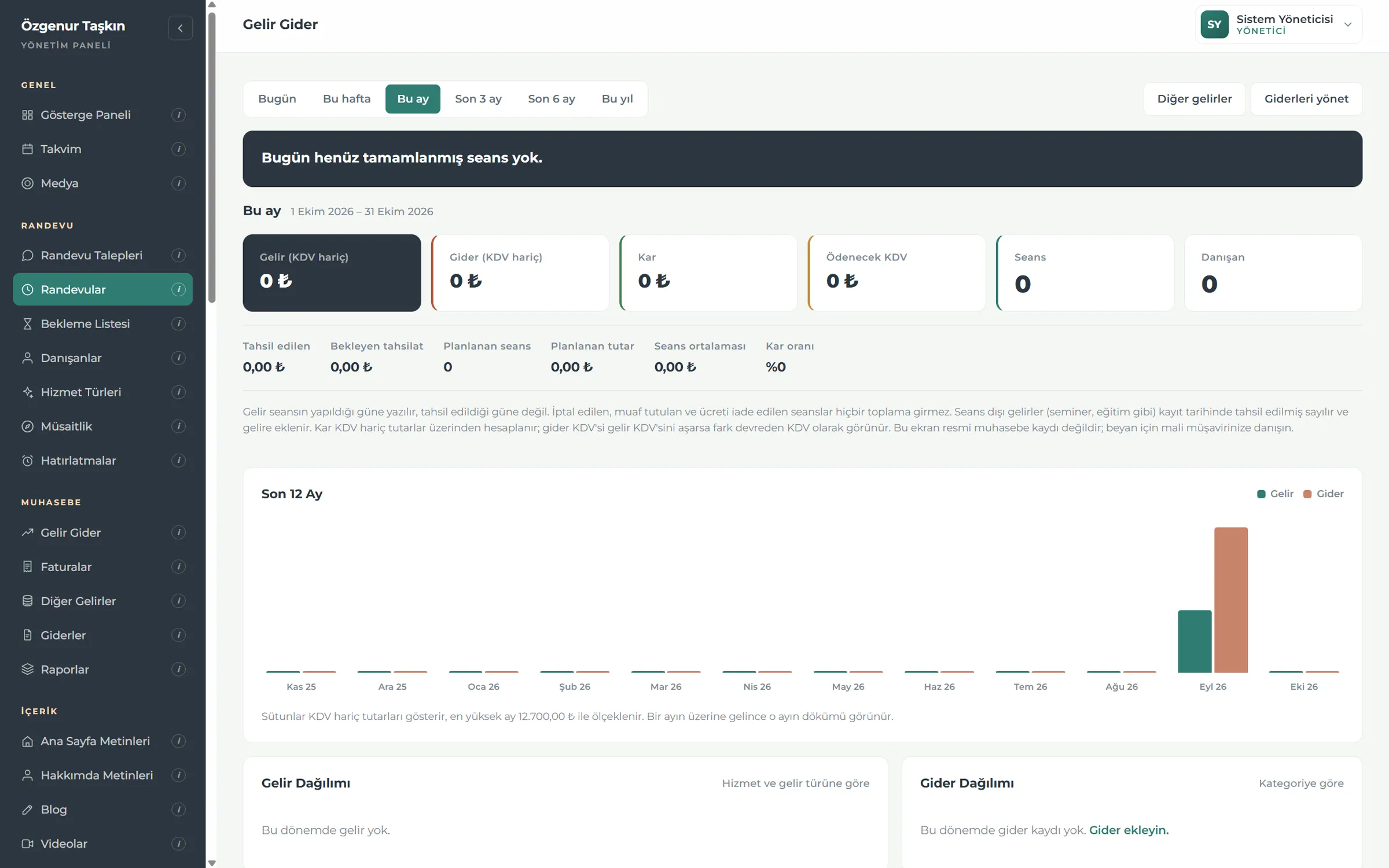Click the Danışanlar person icon
Screen dimensions: 1389x868
coord(27,358)
